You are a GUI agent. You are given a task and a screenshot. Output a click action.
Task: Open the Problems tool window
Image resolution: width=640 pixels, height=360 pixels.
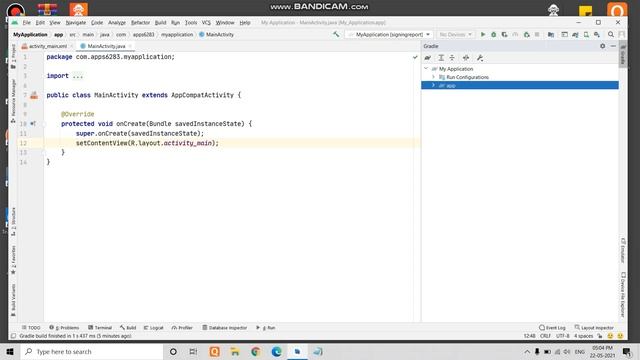(x=64, y=328)
